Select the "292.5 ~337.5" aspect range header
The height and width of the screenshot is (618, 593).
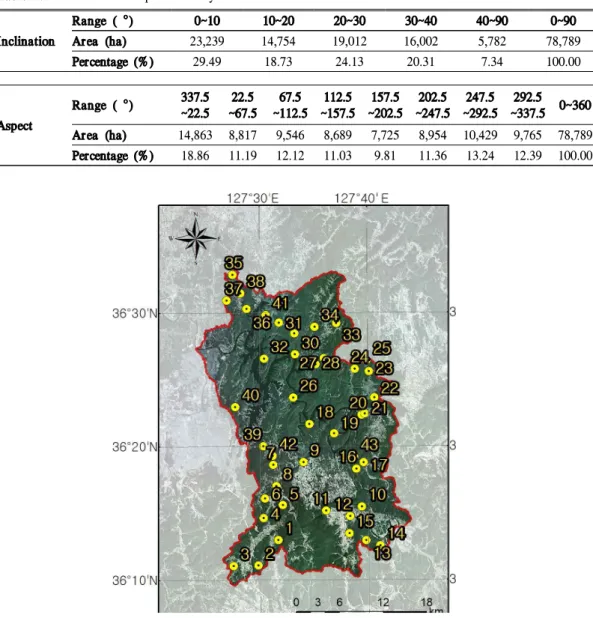pyautogui.click(x=528, y=105)
